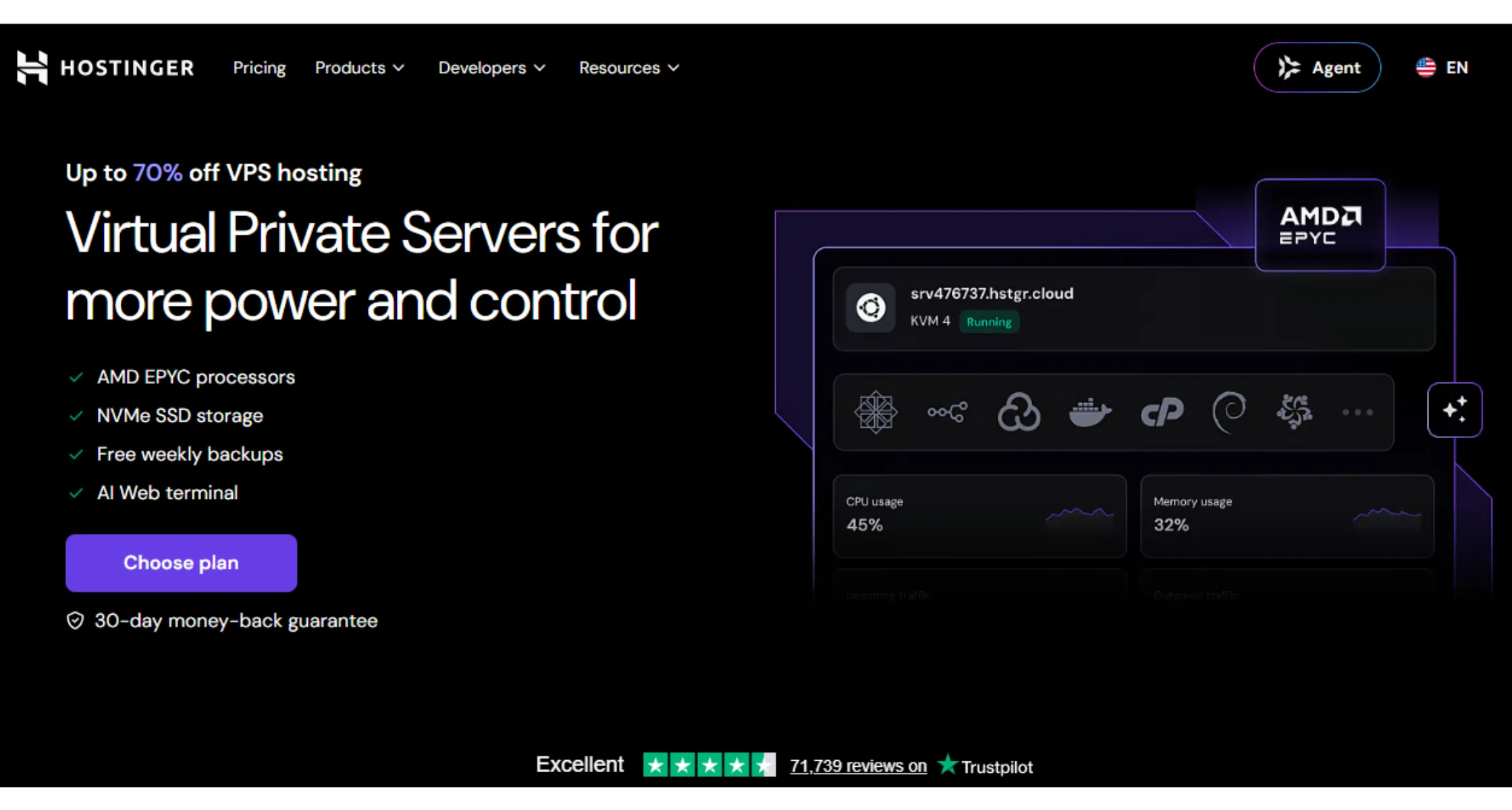The width and height of the screenshot is (1512, 810).
Task: Click the NVMe SSD storage feature text
Action: (x=180, y=416)
